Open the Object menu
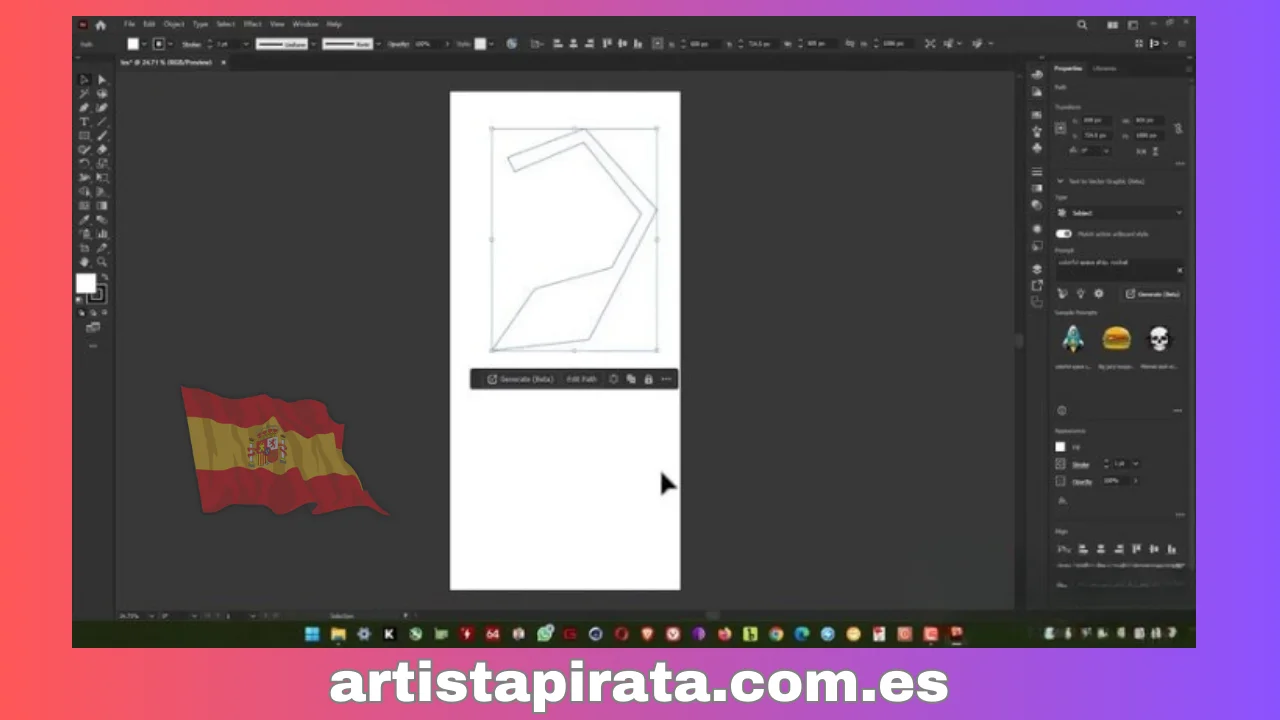The width and height of the screenshot is (1280, 720). tap(173, 24)
